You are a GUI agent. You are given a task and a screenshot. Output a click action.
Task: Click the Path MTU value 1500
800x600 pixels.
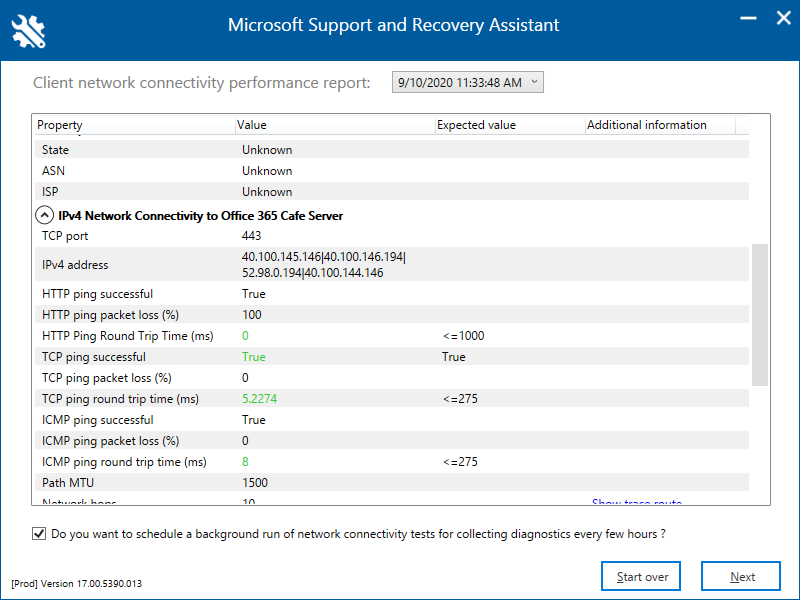click(x=255, y=483)
